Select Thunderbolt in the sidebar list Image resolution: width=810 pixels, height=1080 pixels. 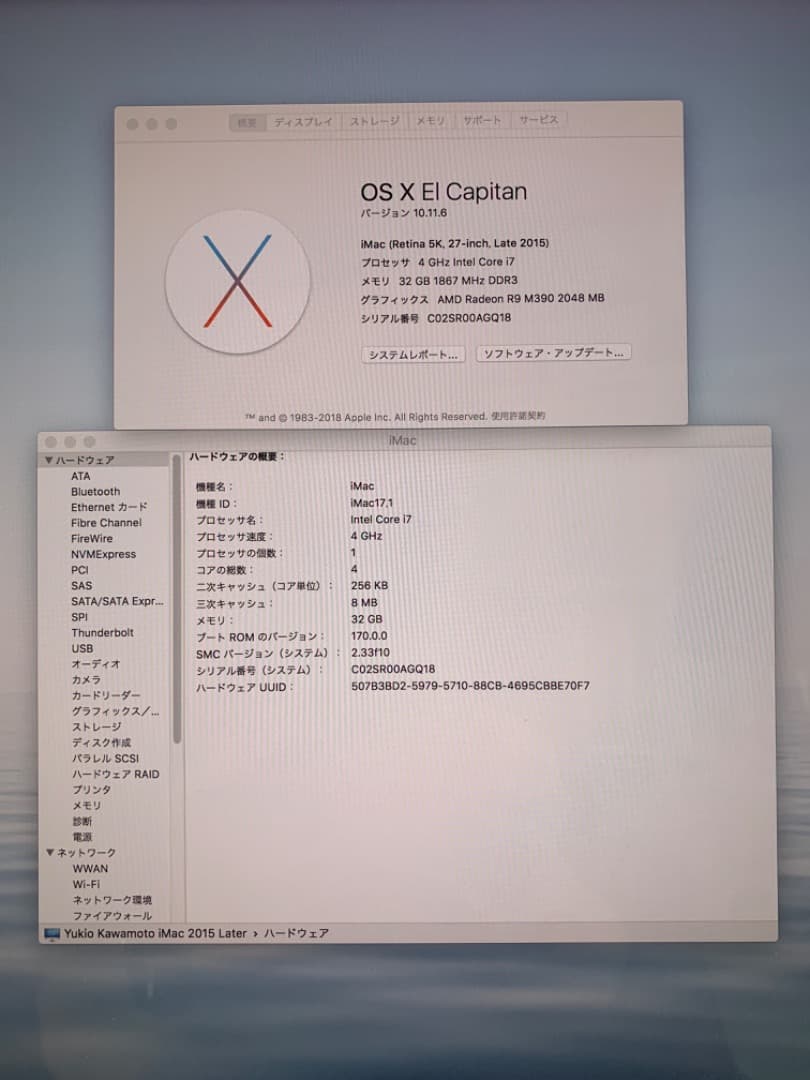pos(102,633)
